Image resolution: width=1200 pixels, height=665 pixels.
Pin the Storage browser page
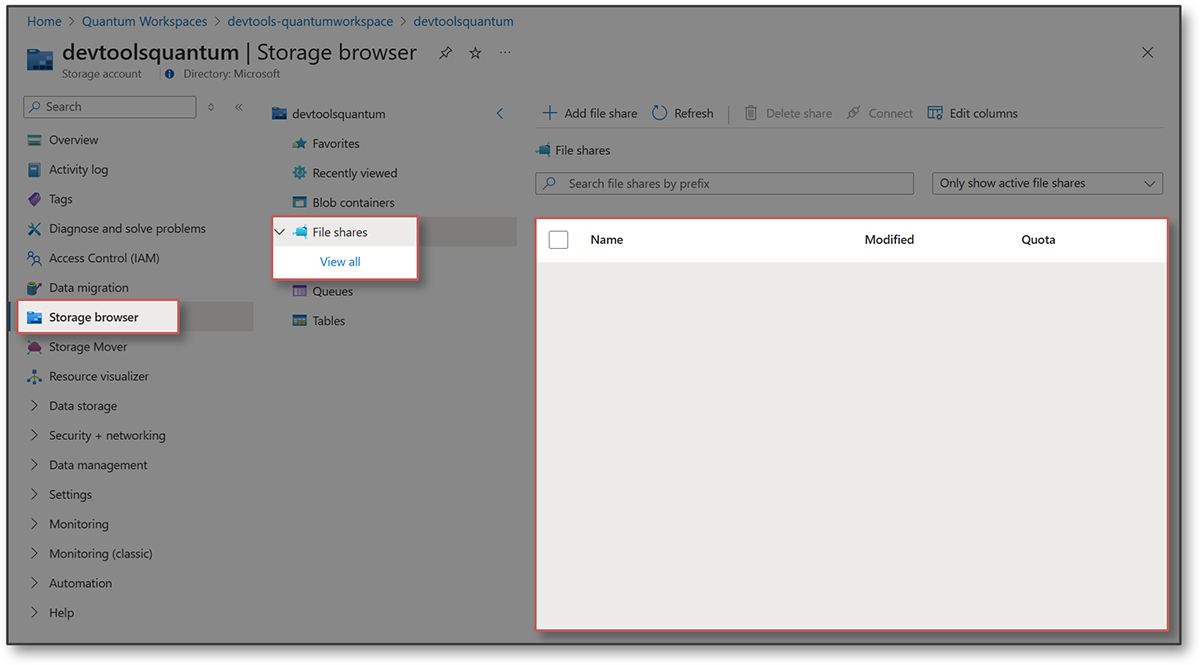click(445, 52)
